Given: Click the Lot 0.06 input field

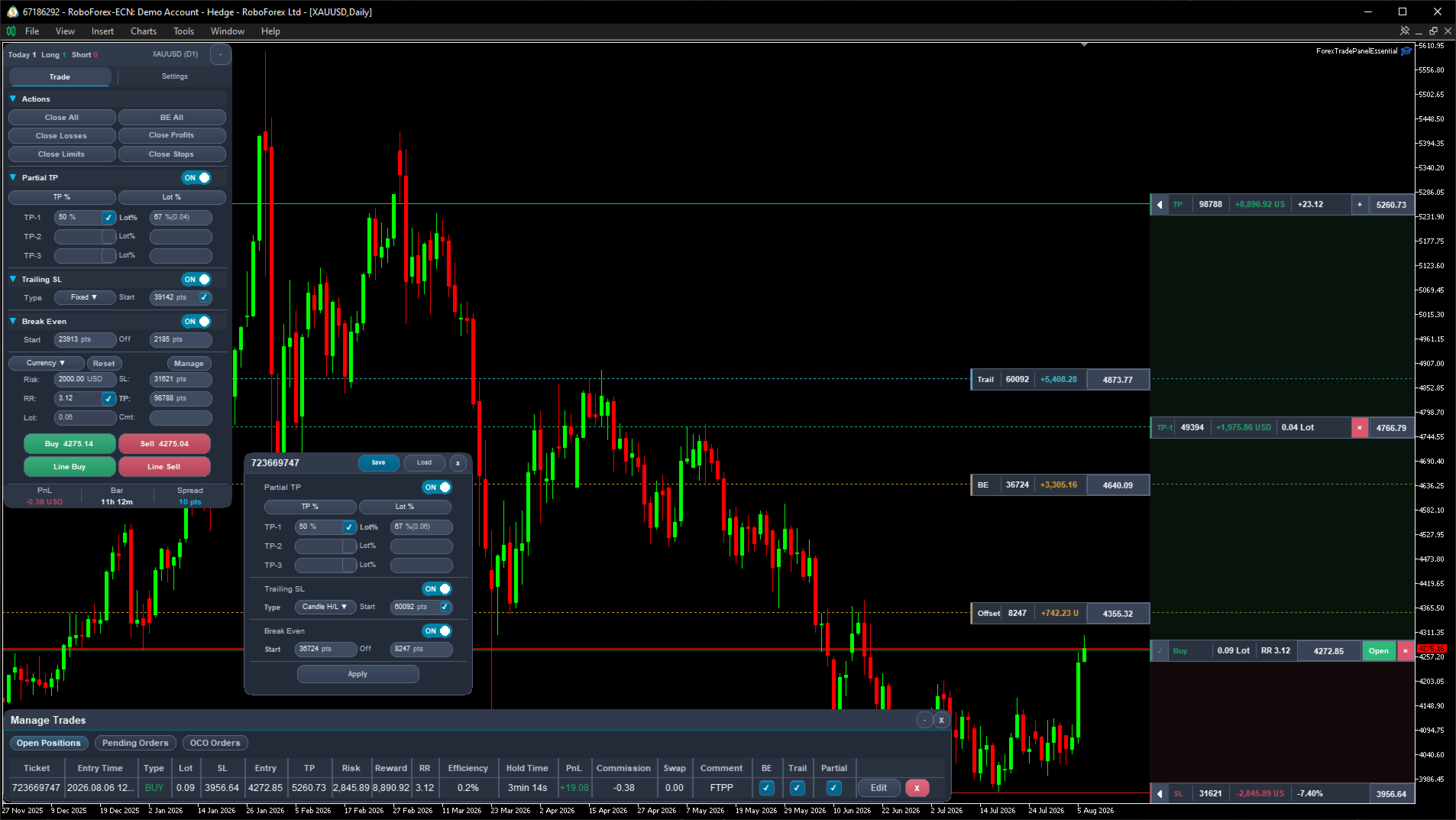Looking at the screenshot, I should [x=85, y=418].
